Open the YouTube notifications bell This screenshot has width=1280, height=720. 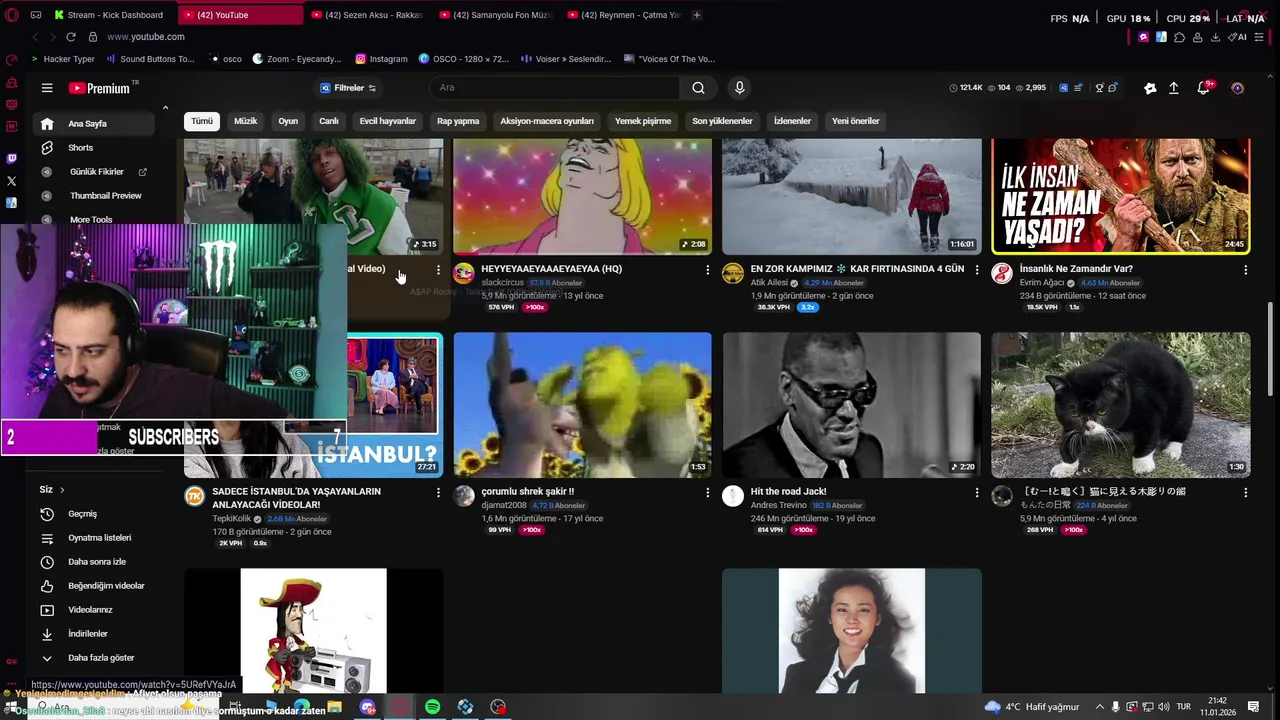[x=1204, y=88]
